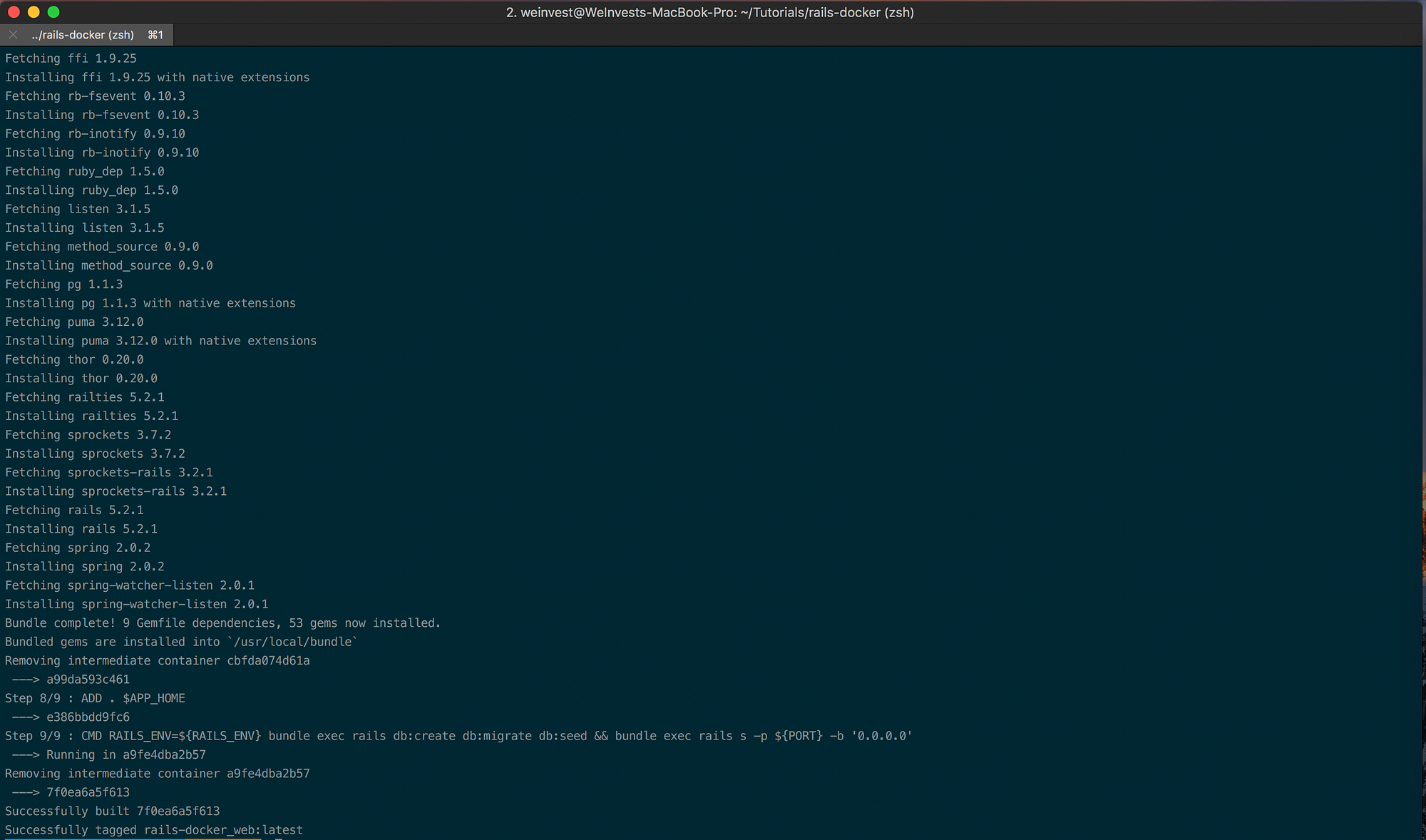Click the 'Fetching spring-watcher-listen 2.0.1' line
1426x840 pixels.
(130, 585)
